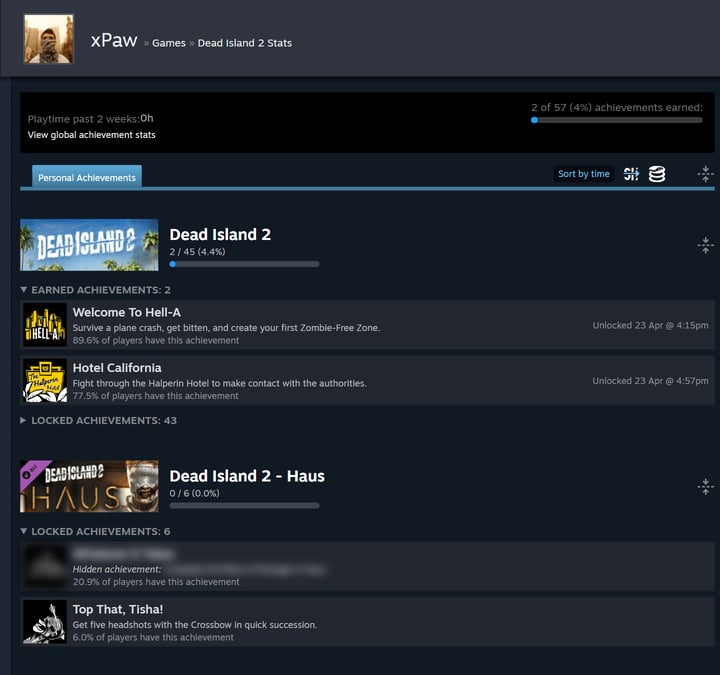Expand Locked Achievements: 43 list
The height and width of the screenshot is (675, 720).
99,421
